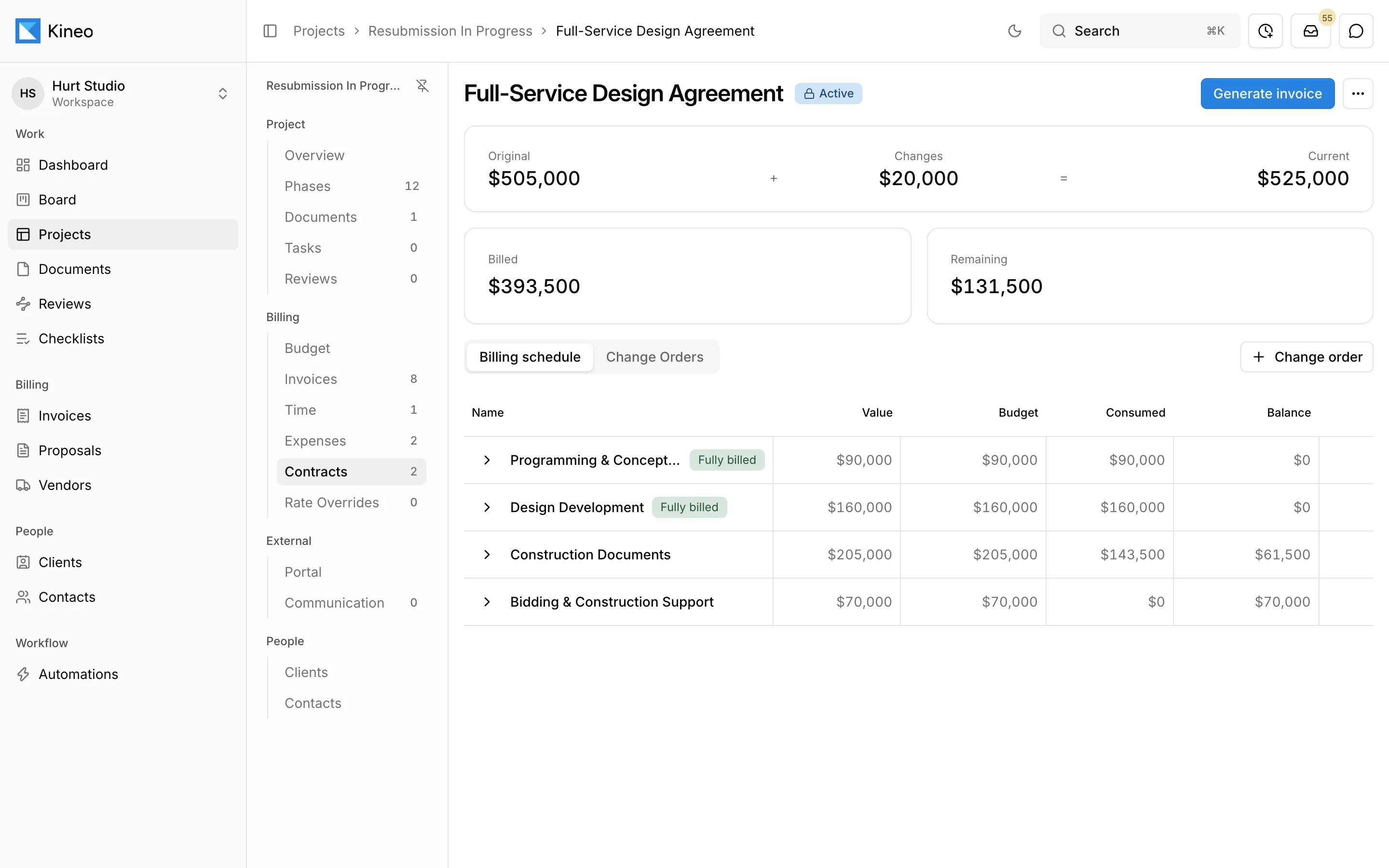Open Rate Overrides in project menu
Screen dimensions: 1389x868
pos(351,502)
